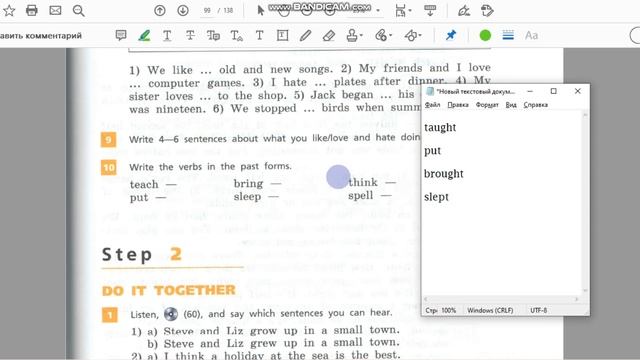Click the word 'brought' in Notepad

[444, 174]
